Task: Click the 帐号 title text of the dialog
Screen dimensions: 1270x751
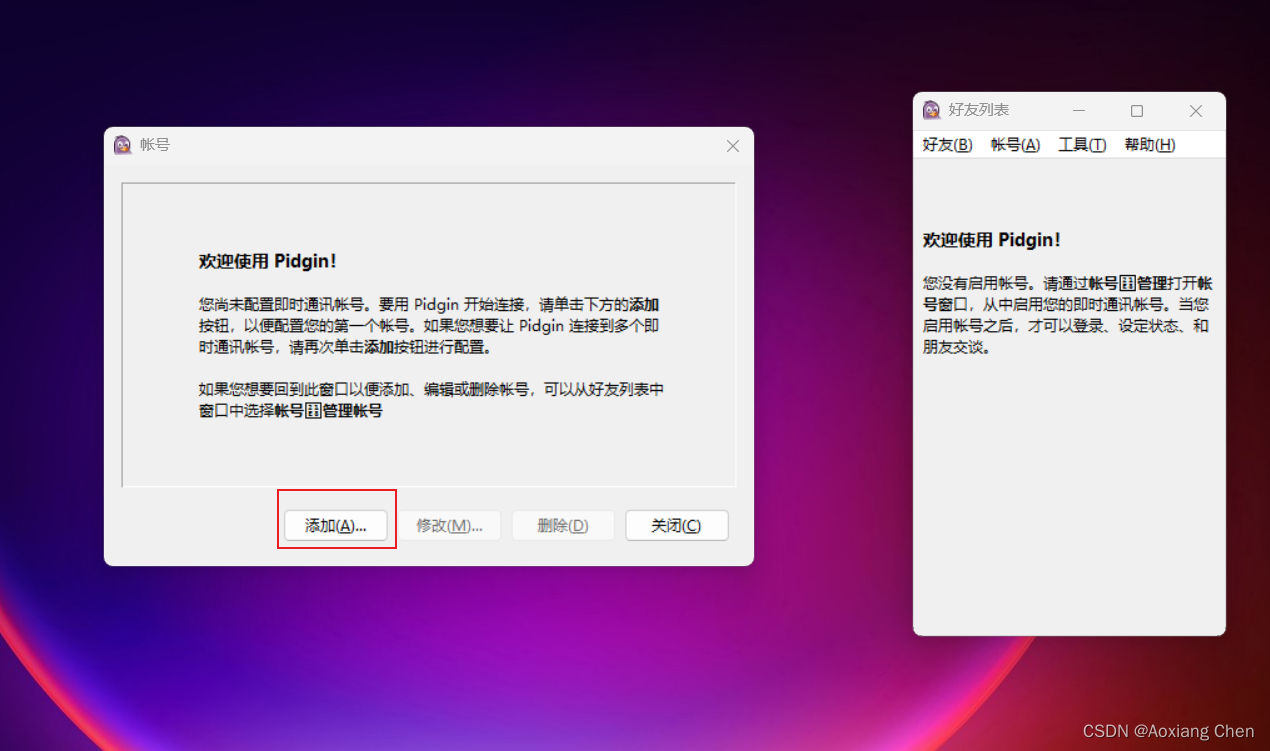Action: [x=155, y=145]
